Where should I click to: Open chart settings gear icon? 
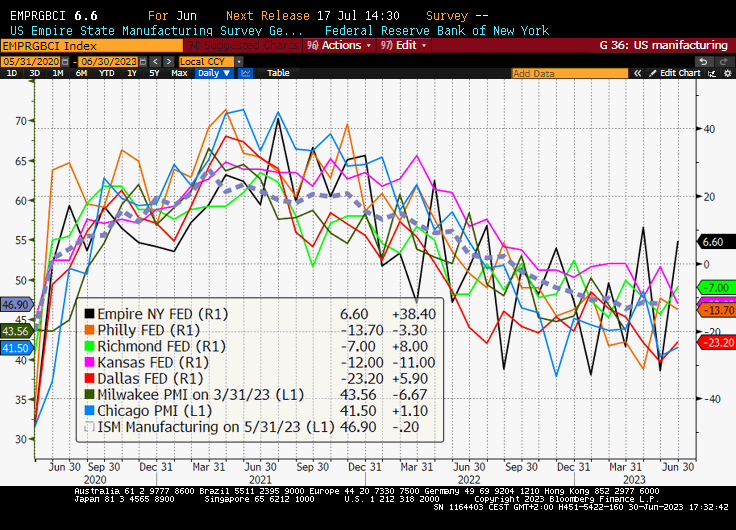click(728, 73)
